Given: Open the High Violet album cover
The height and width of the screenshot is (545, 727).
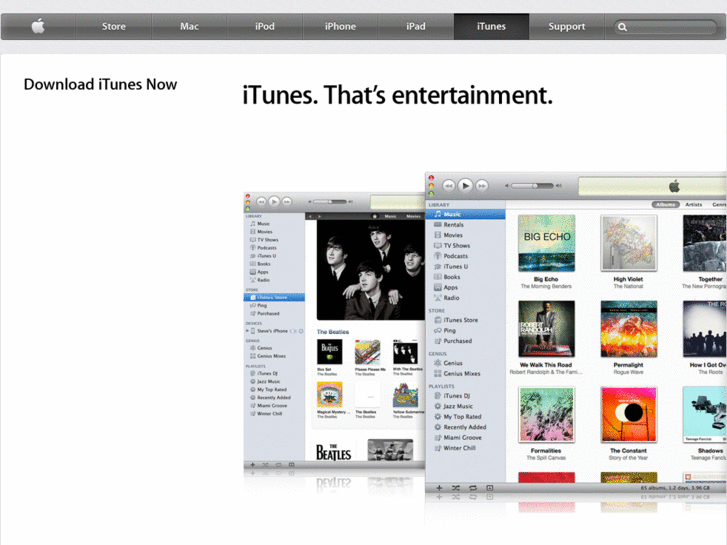Looking at the screenshot, I should click(x=628, y=243).
